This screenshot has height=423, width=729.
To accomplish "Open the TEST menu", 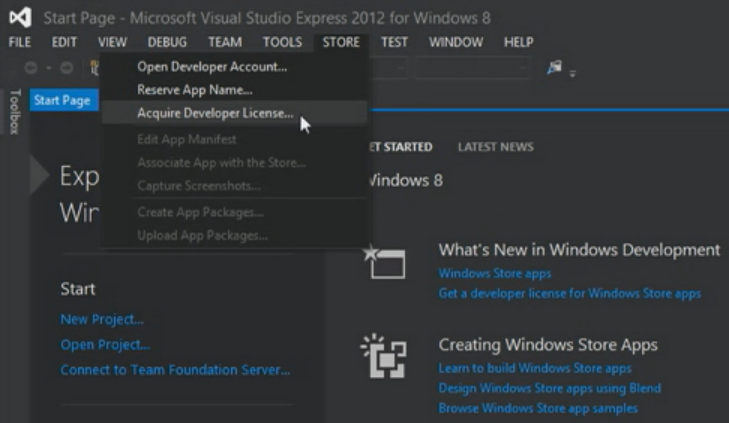I will point(394,42).
